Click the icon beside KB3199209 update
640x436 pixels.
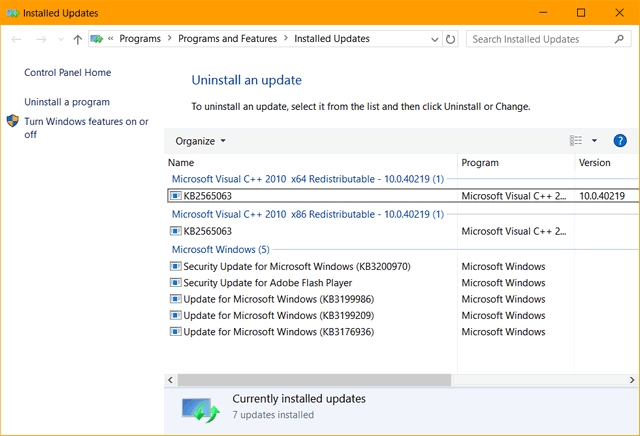(x=176, y=315)
